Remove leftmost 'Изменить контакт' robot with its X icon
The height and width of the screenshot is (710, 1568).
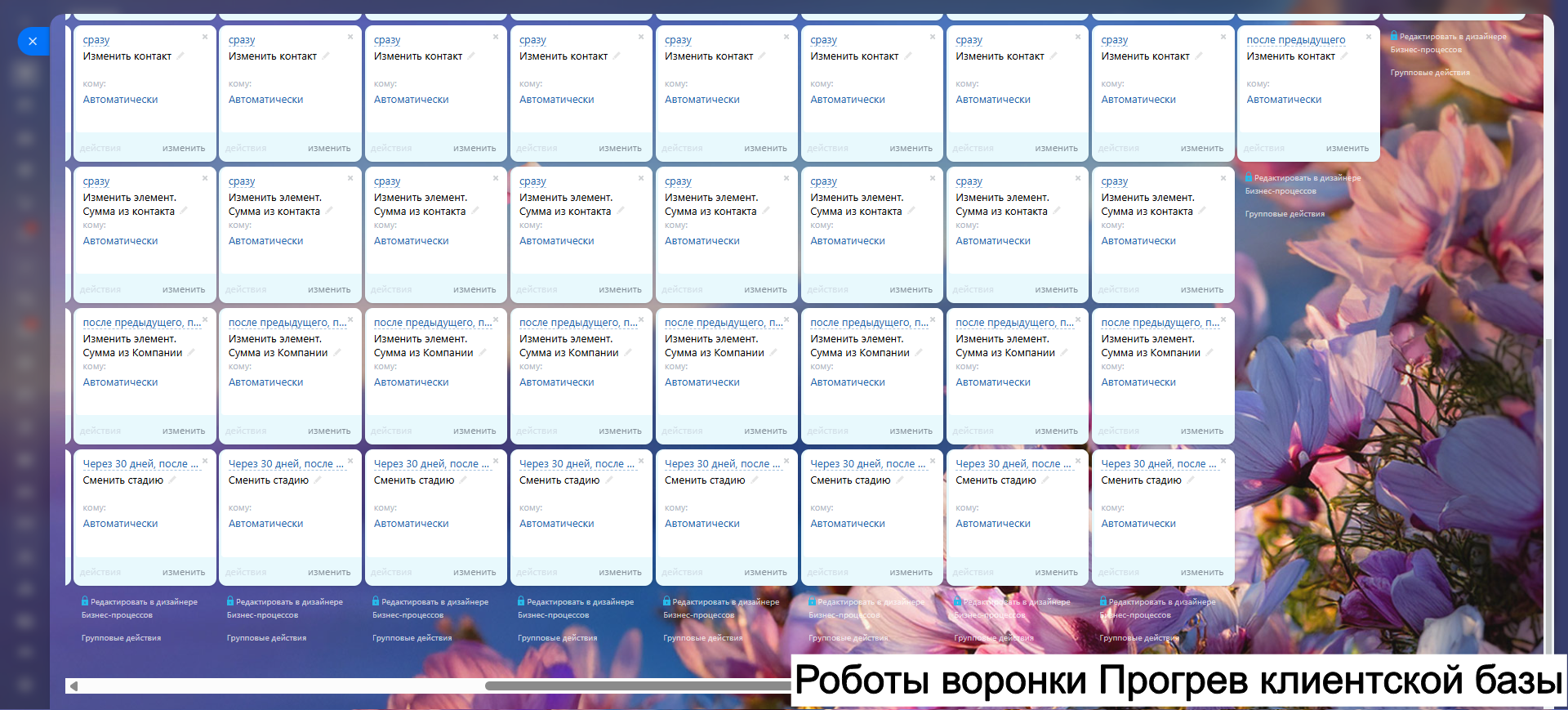(205, 37)
